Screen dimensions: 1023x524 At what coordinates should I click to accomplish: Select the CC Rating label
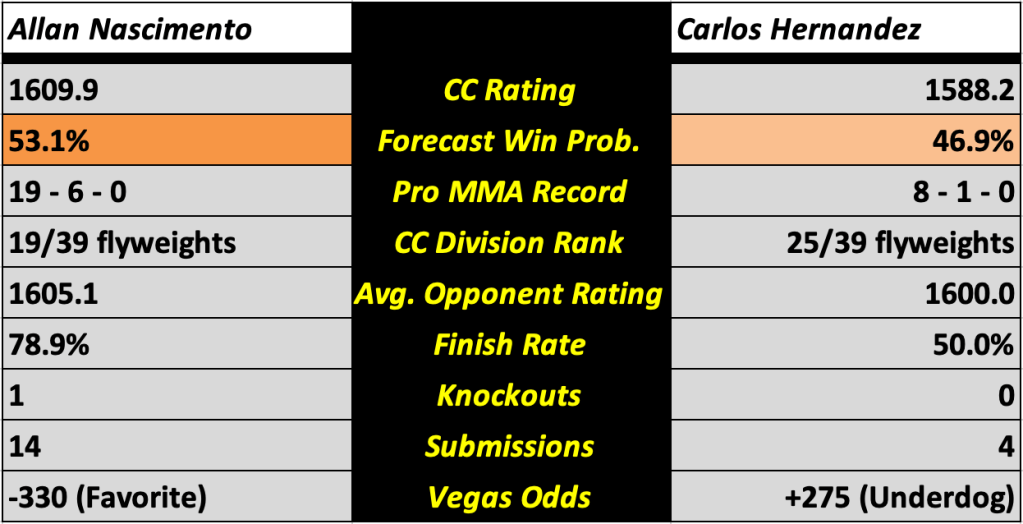(510, 90)
